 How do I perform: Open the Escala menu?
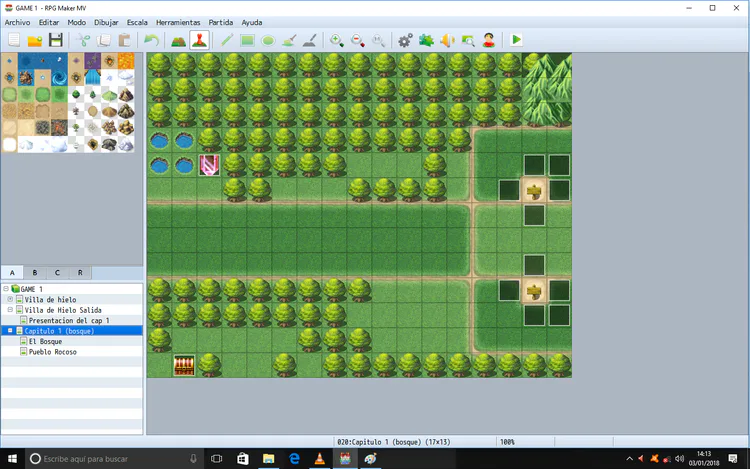click(137, 22)
